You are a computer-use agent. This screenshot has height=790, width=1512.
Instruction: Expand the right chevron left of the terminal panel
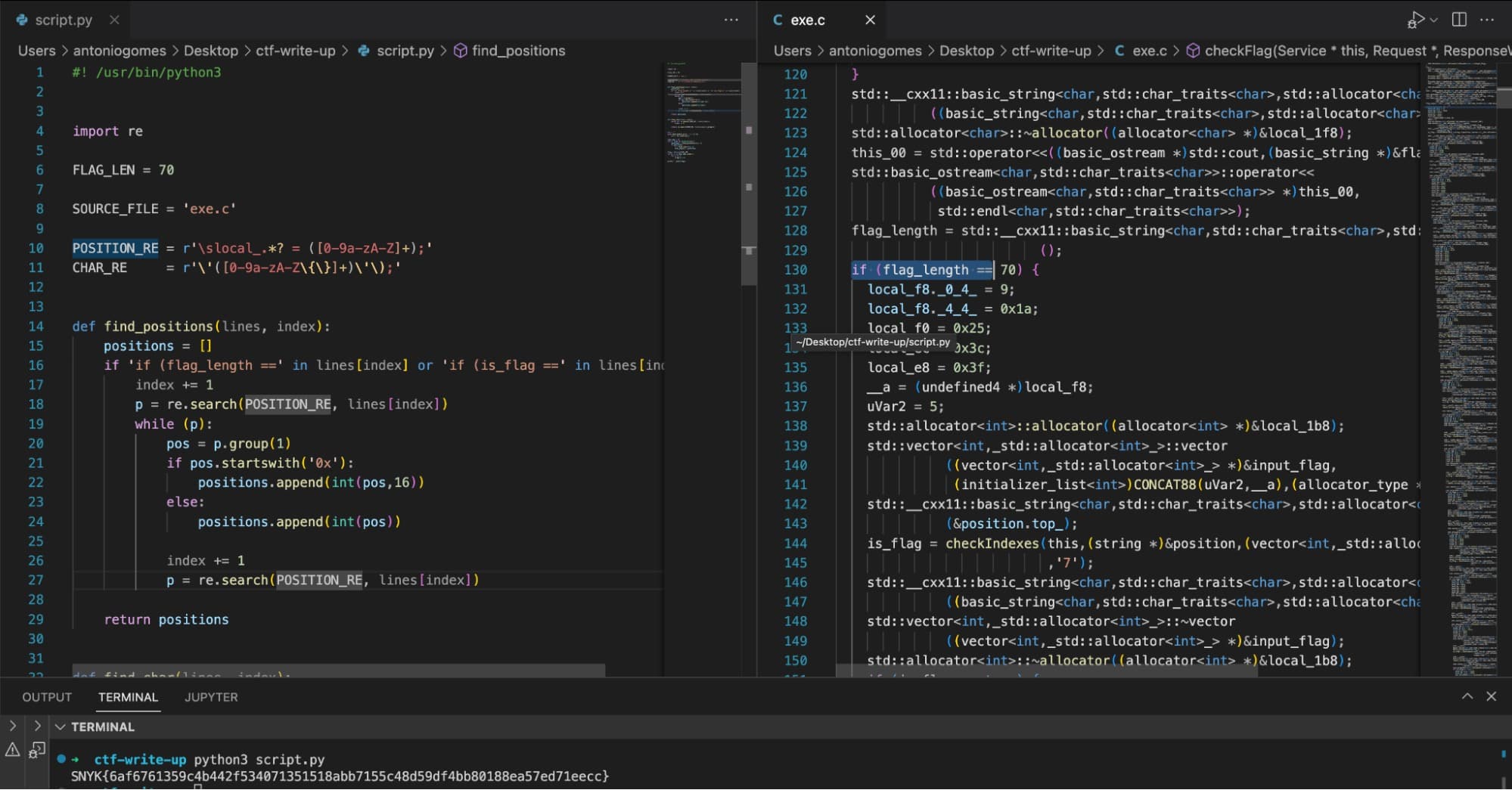[x=36, y=725]
